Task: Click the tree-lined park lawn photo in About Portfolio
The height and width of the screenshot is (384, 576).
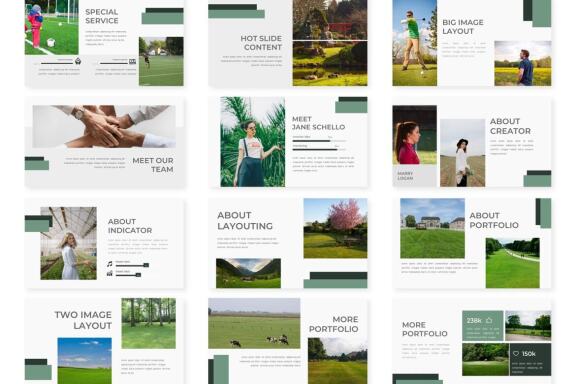Action: click(x=512, y=263)
